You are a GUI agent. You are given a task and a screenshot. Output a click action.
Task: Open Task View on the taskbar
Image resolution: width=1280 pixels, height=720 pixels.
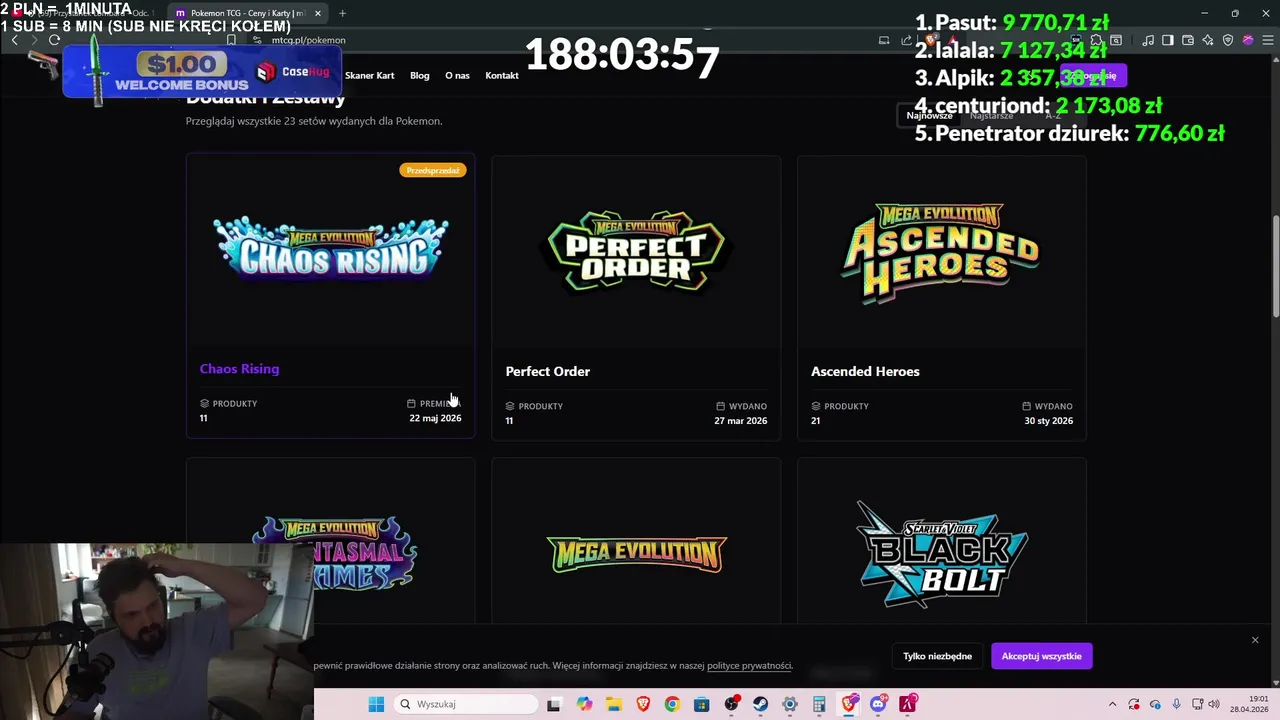pyautogui.click(x=555, y=704)
